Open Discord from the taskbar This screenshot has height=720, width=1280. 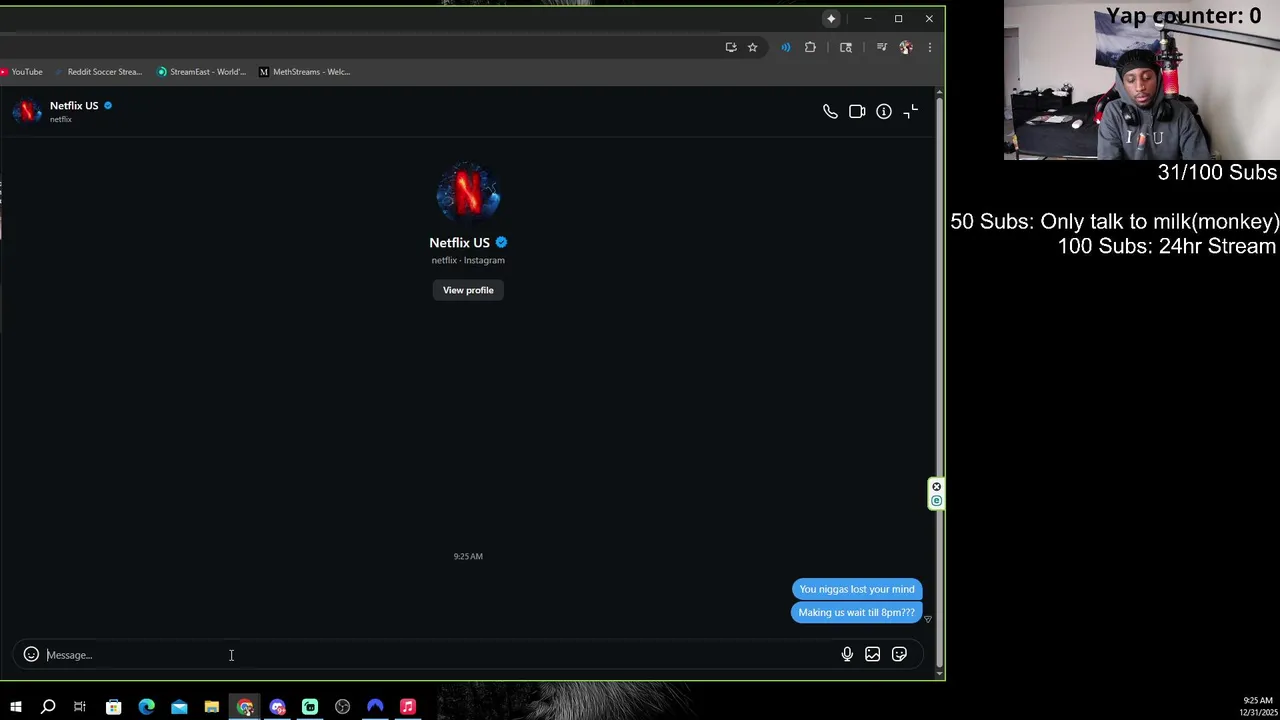point(277,707)
